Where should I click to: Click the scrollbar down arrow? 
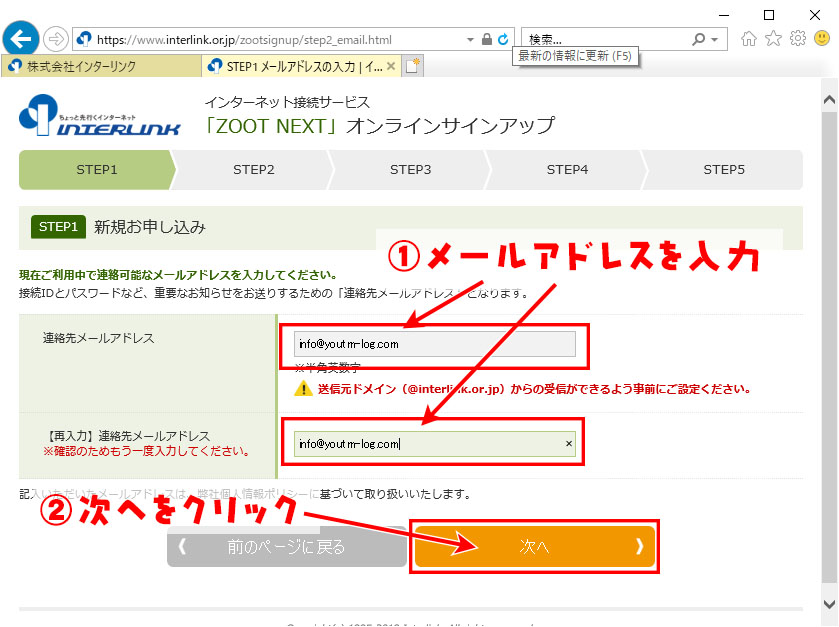click(x=829, y=605)
